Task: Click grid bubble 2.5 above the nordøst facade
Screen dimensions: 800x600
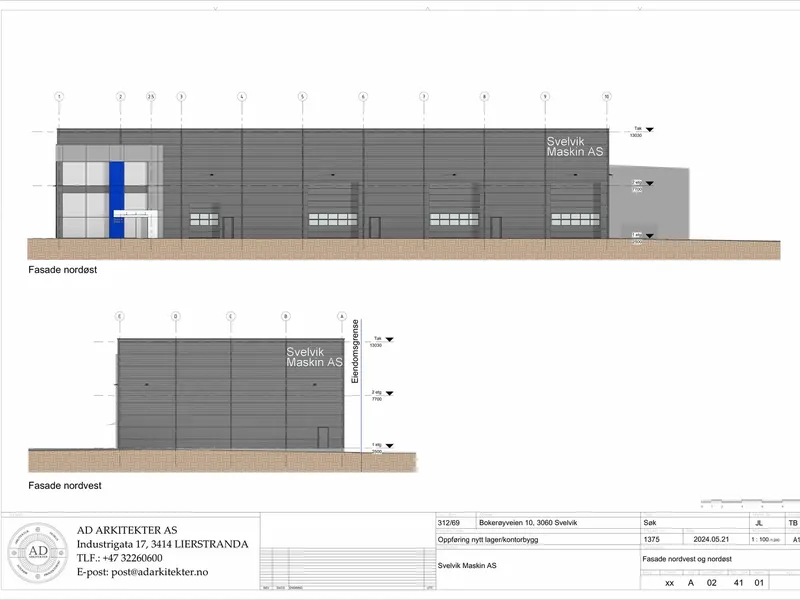Action: click(x=151, y=96)
